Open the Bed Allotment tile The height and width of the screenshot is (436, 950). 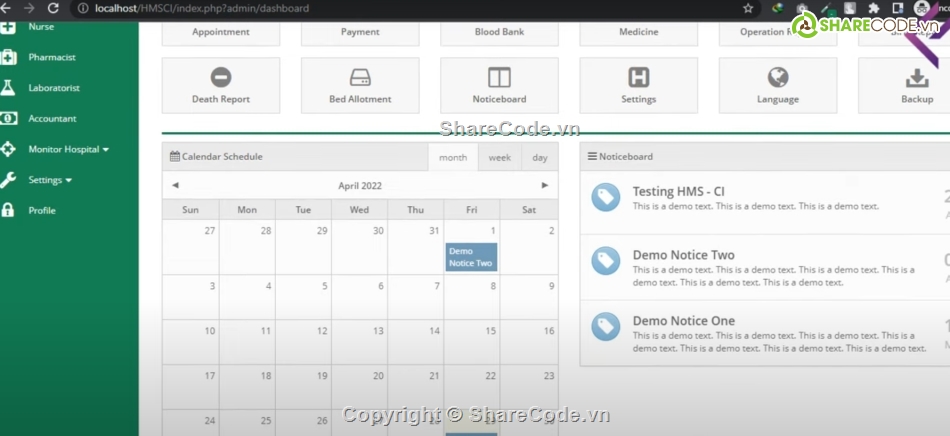(x=360, y=85)
